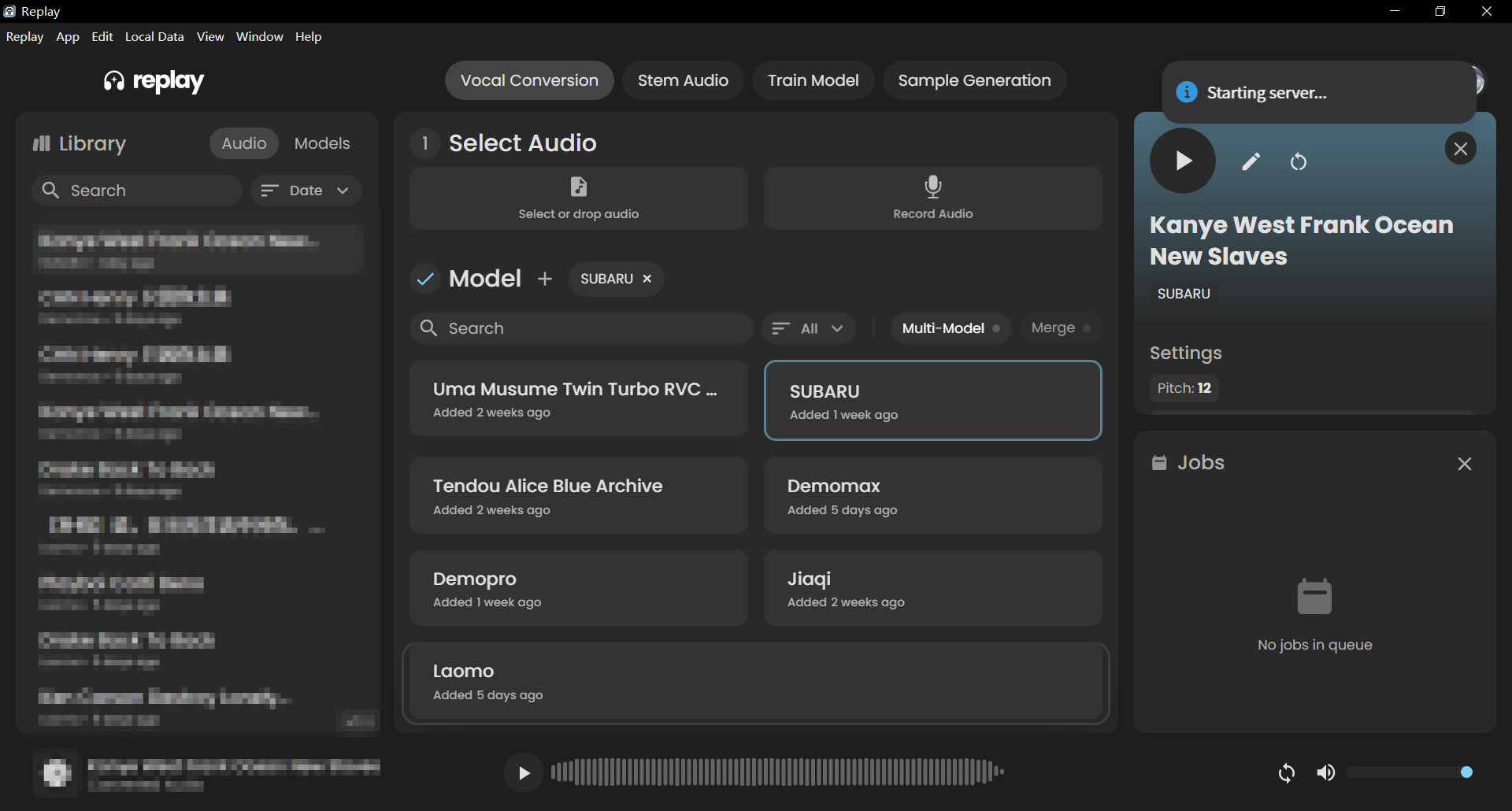Select the Demopro model
Screen dimensions: 1512x811
point(579,588)
